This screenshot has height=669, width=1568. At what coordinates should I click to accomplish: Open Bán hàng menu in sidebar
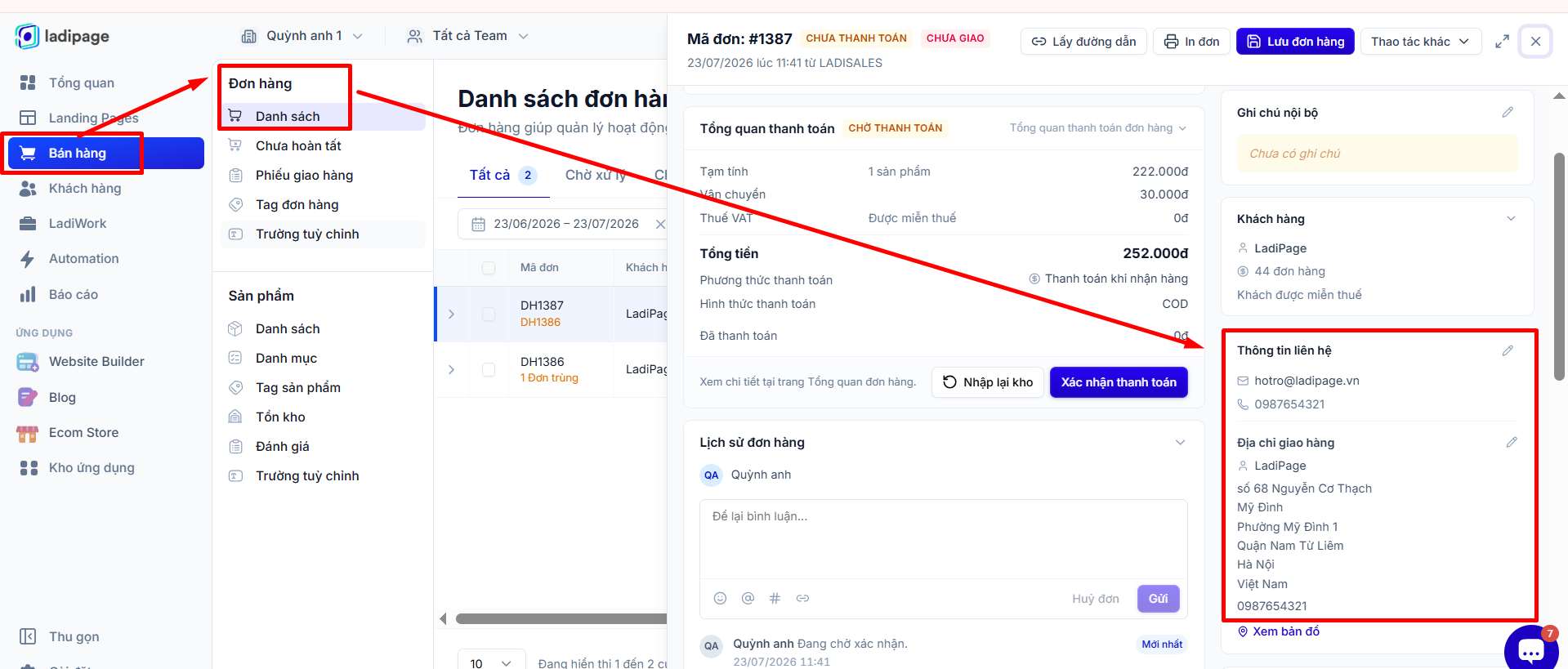[x=106, y=153]
